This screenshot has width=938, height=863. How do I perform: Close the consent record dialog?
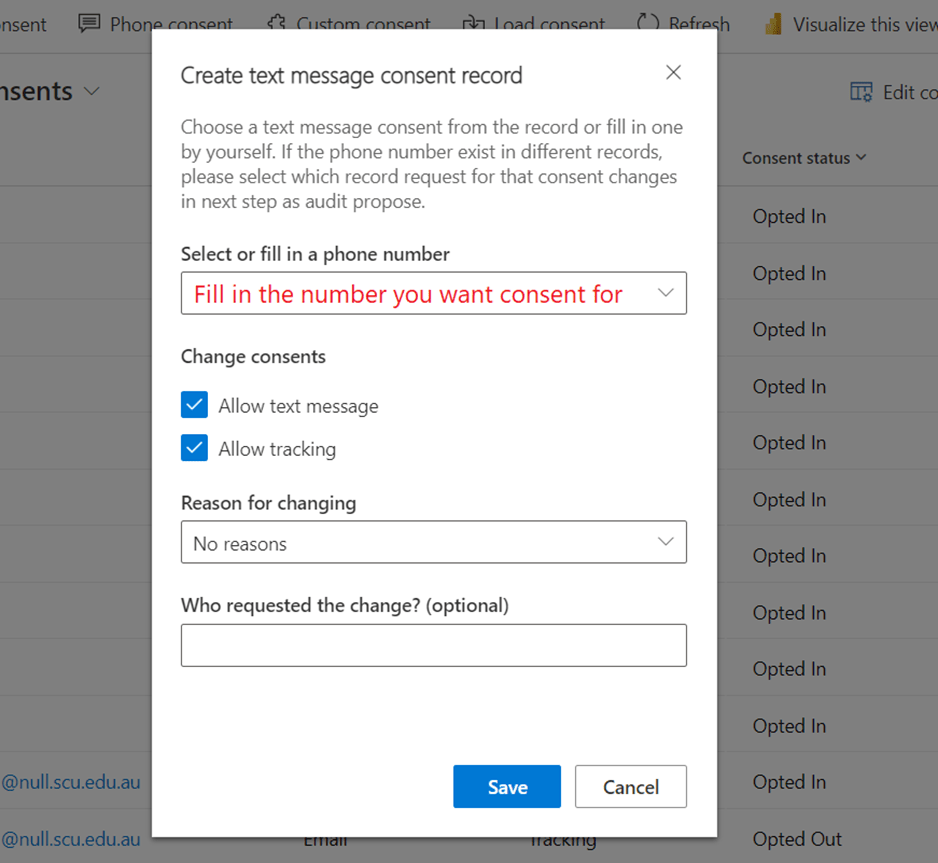coord(673,72)
